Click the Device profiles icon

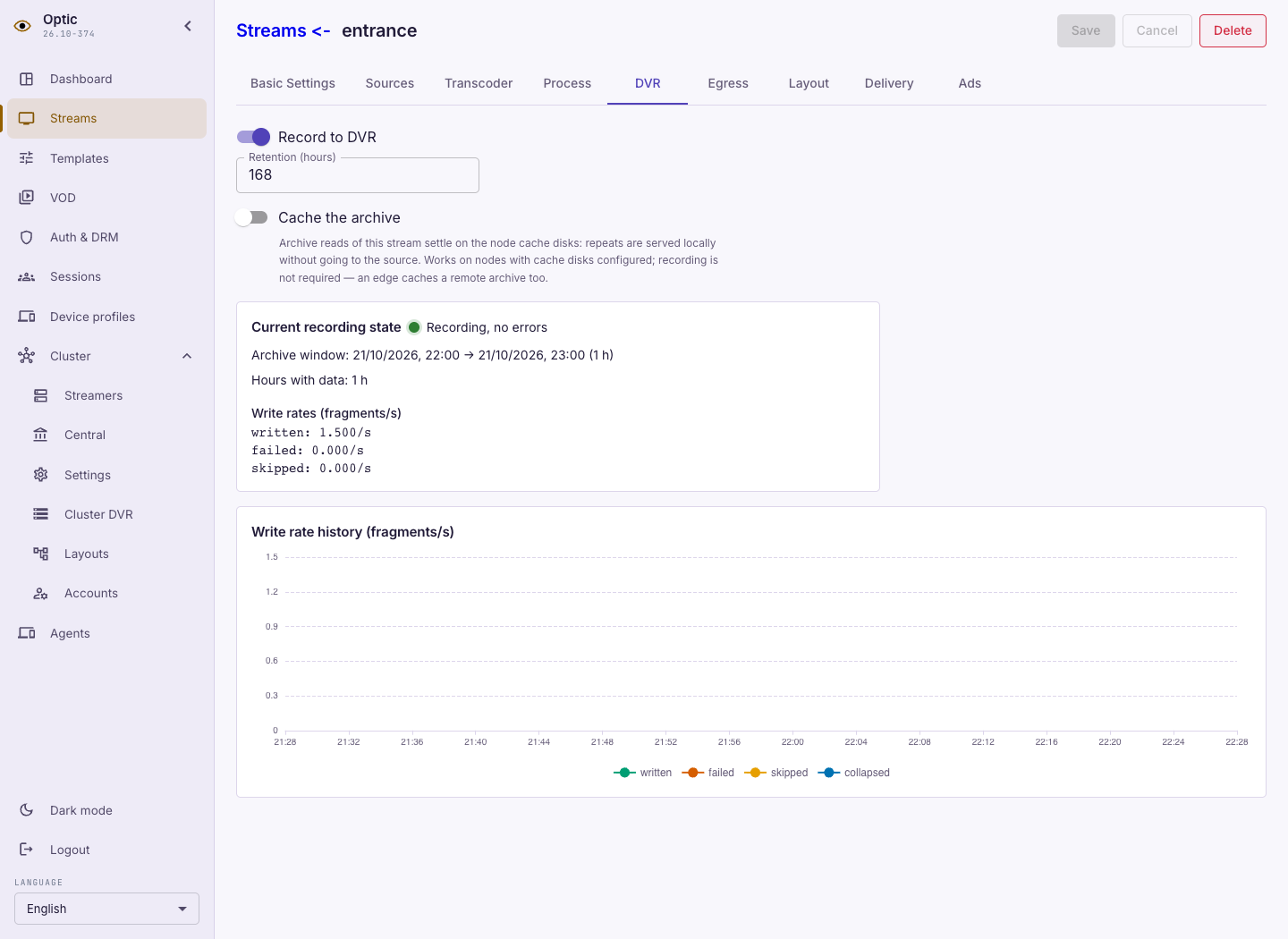(27, 317)
